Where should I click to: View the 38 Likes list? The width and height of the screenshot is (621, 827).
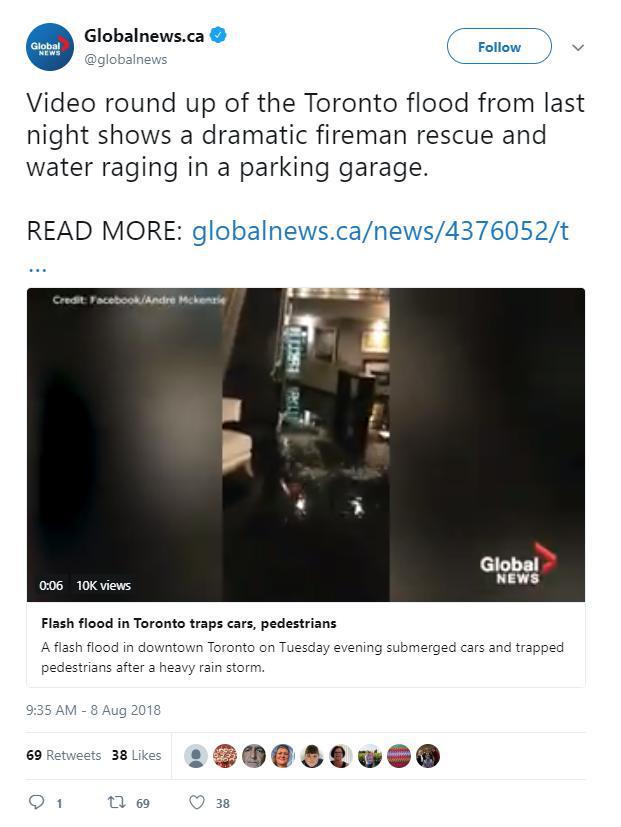(137, 755)
